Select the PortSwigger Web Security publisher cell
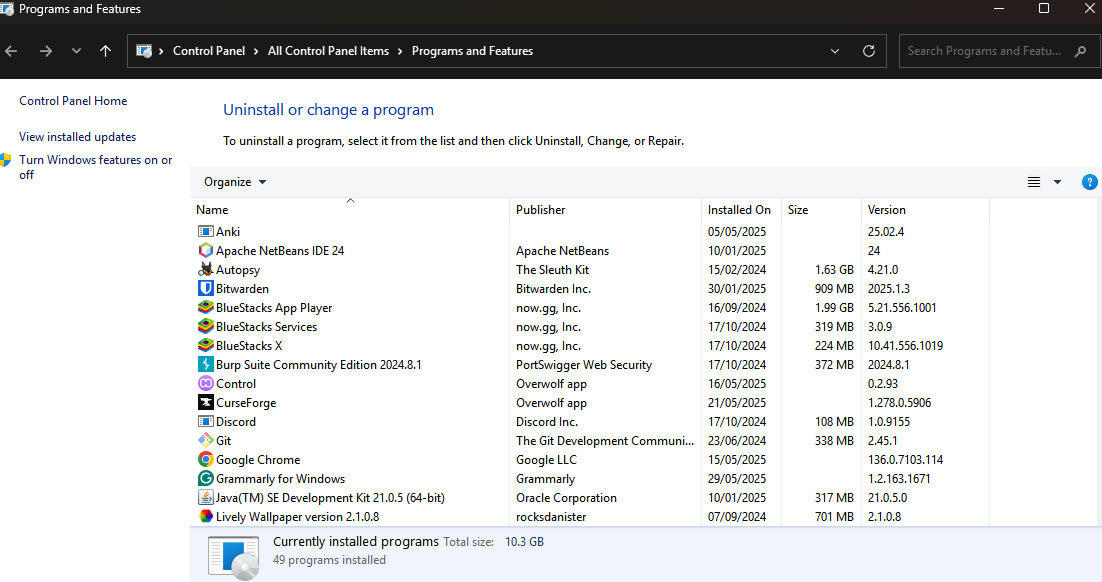 coord(584,364)
